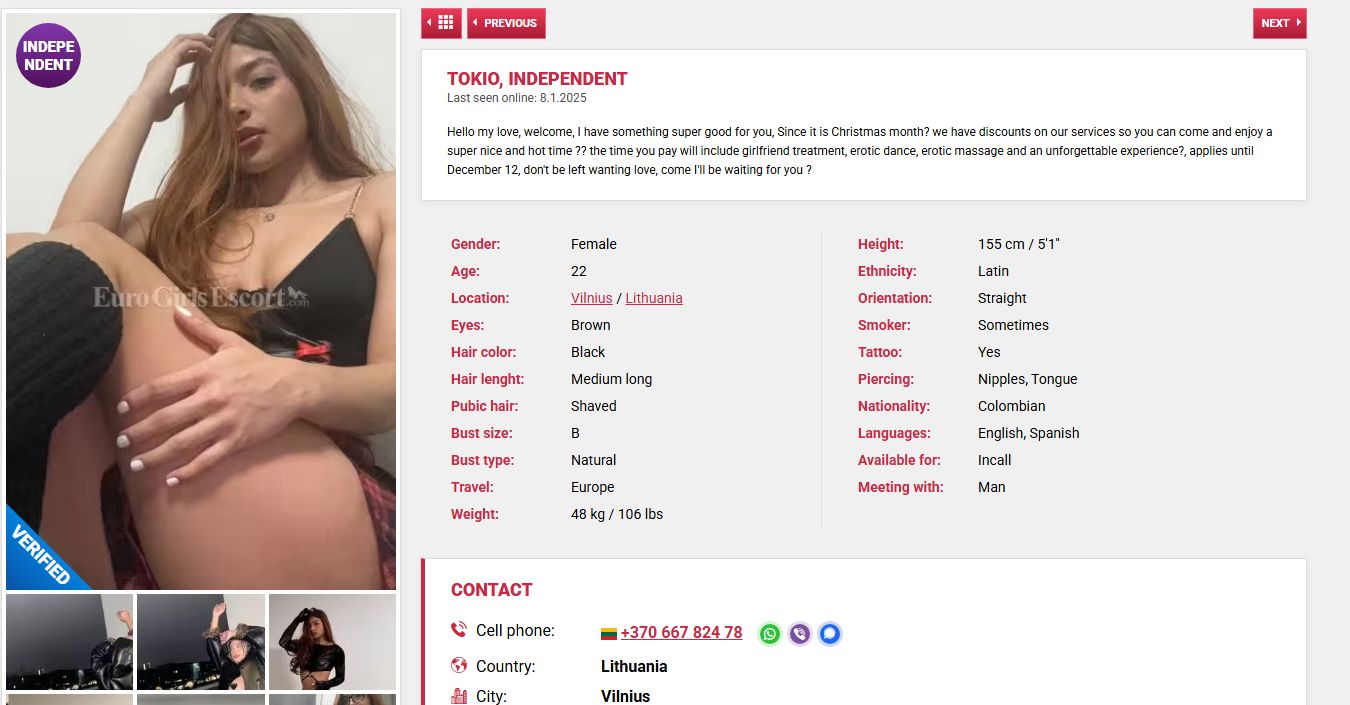Click the cell phone handset icon
Image resolution: width=1350 pixels, height=705 pixels.
[459, 630]
